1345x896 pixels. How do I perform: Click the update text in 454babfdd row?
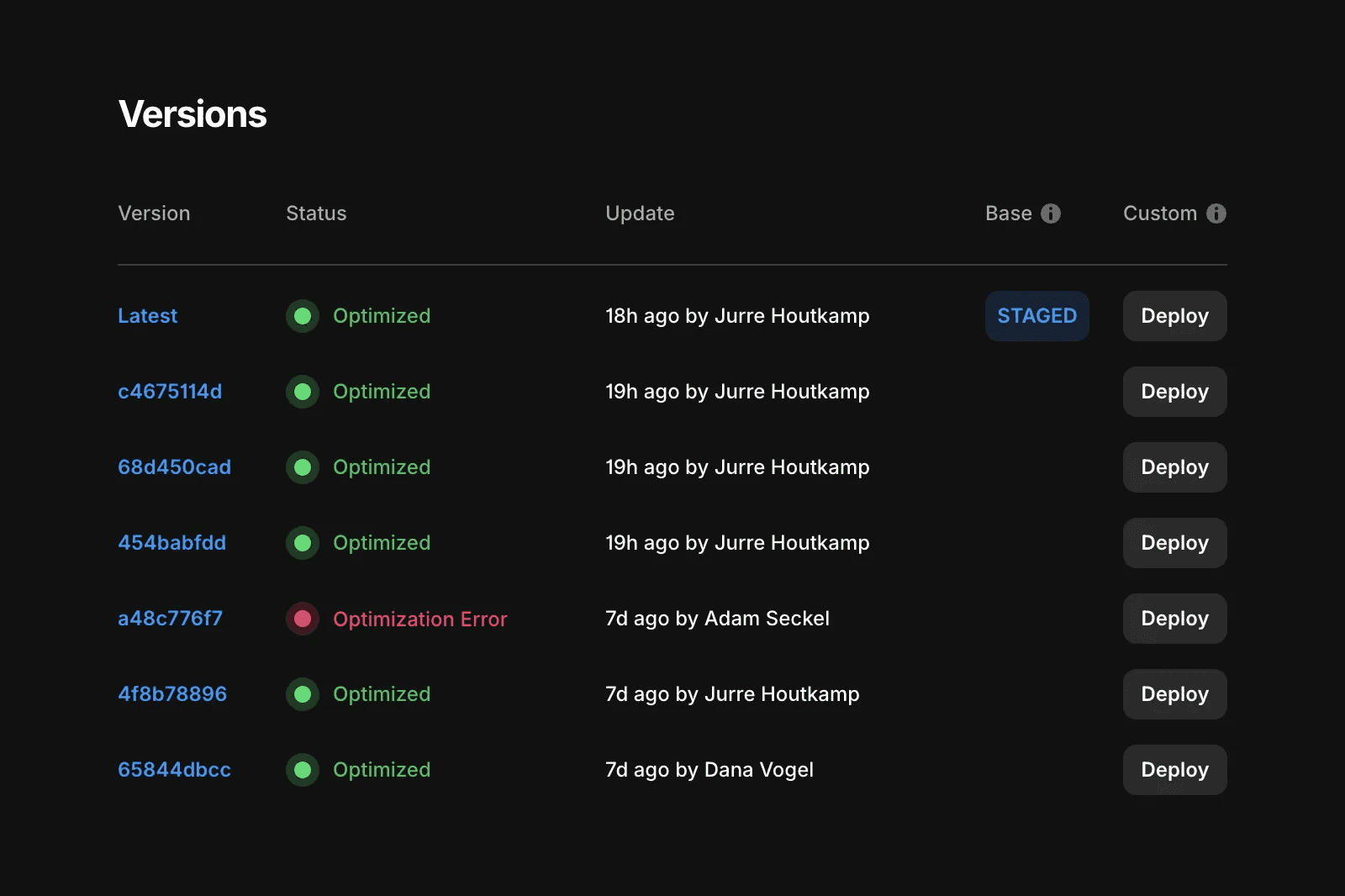[x=737, y=543]
